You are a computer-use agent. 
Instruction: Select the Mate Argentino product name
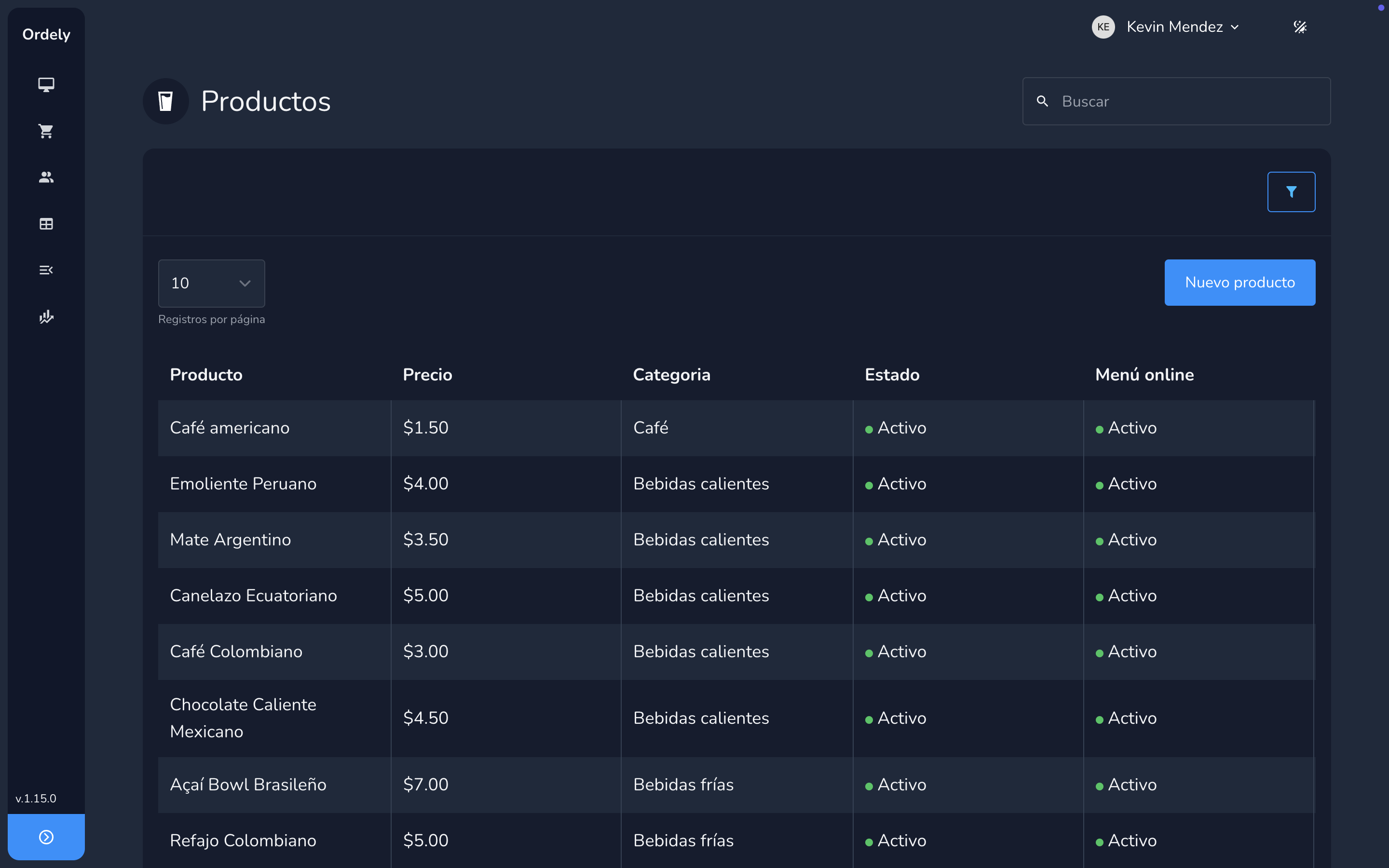(x=230, y=540)
